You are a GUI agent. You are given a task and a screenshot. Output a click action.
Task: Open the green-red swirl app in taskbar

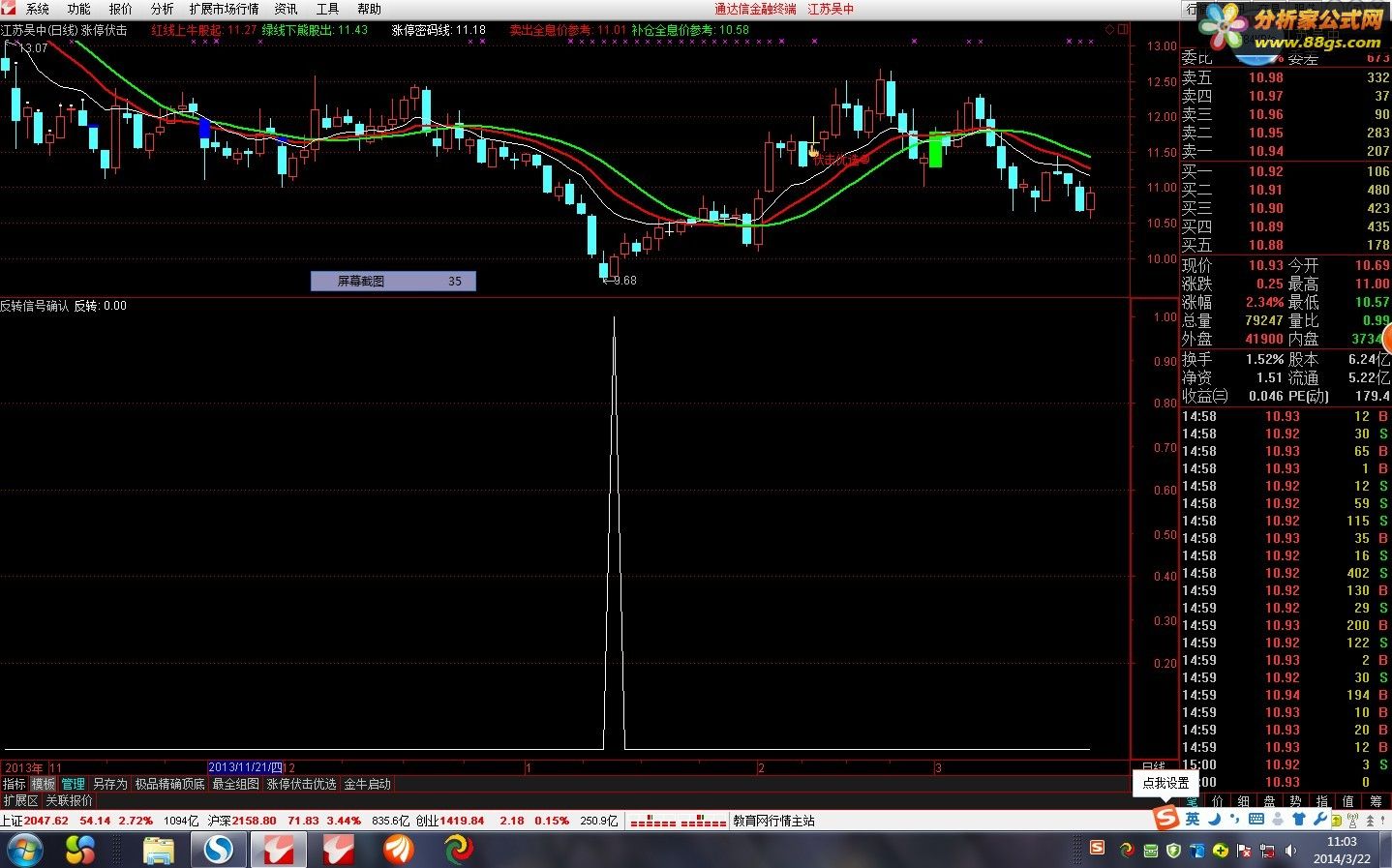[x=459, y=850]
